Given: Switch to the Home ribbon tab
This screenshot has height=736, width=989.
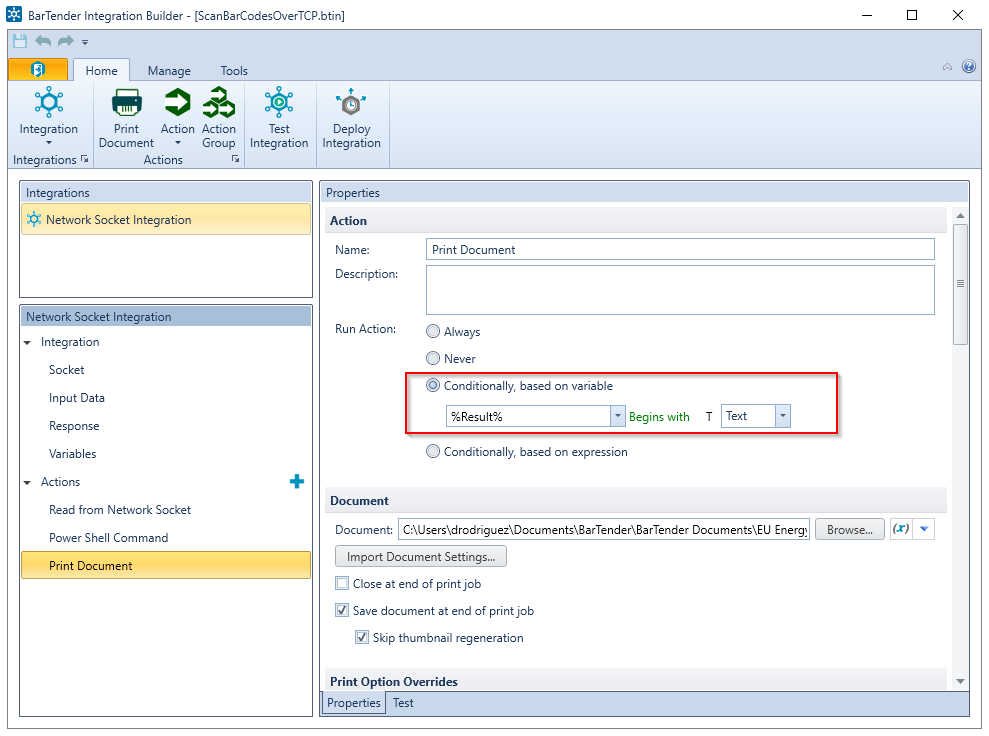Looking at the screenshot, I should point(102,71).
